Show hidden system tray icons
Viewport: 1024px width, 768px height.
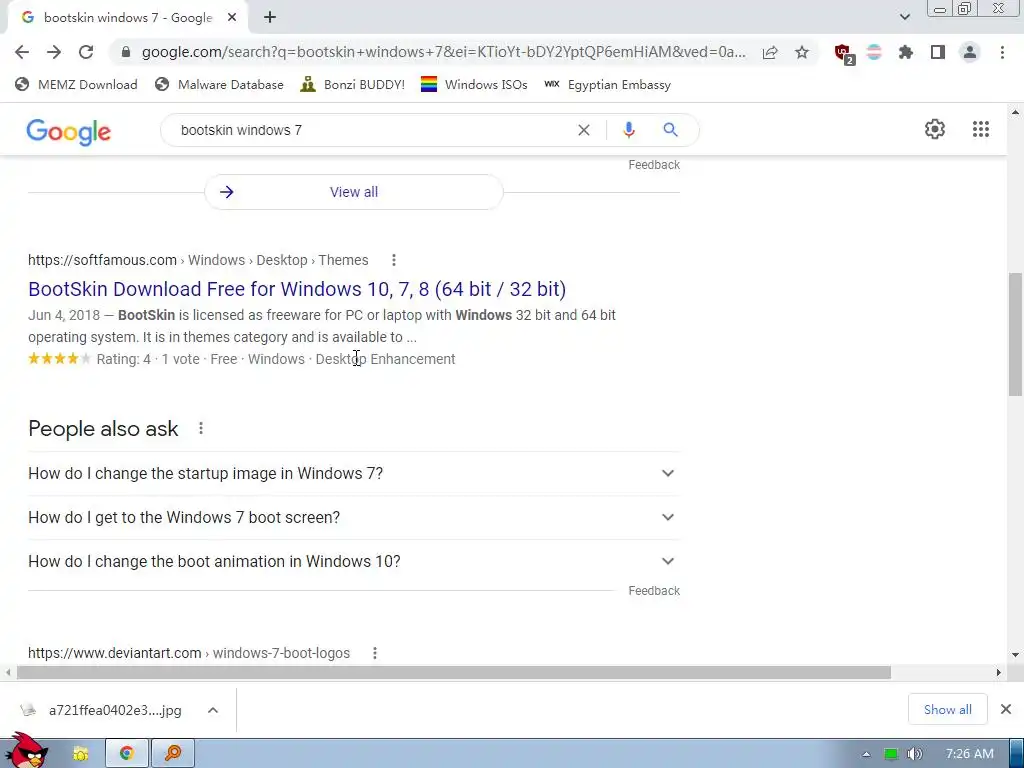(x=866, y=754)
